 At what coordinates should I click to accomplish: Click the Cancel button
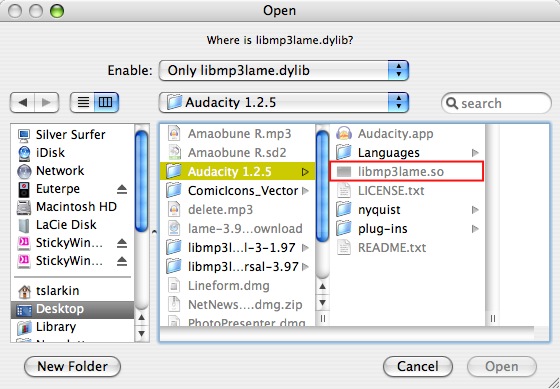click(418, 366)
